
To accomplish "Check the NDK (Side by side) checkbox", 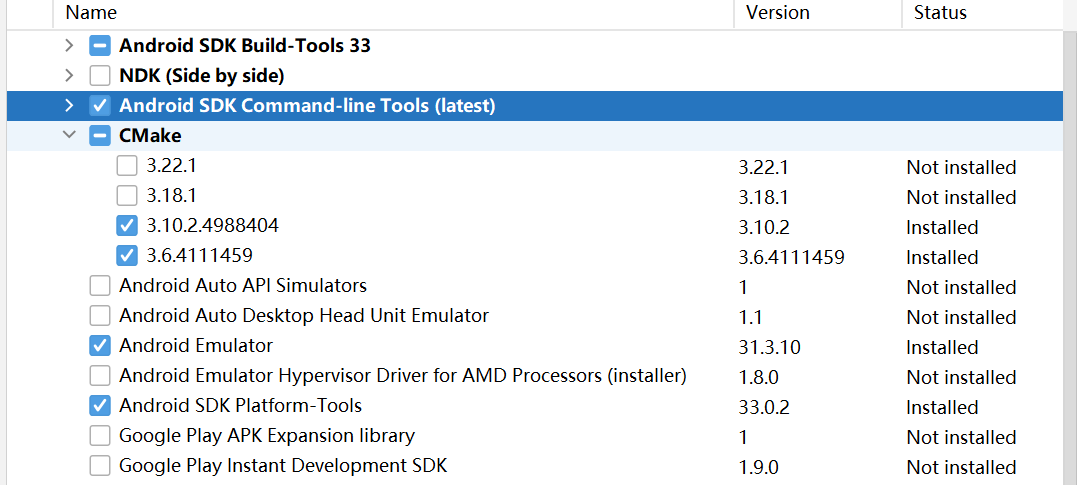I will click(x=100, y=76).
